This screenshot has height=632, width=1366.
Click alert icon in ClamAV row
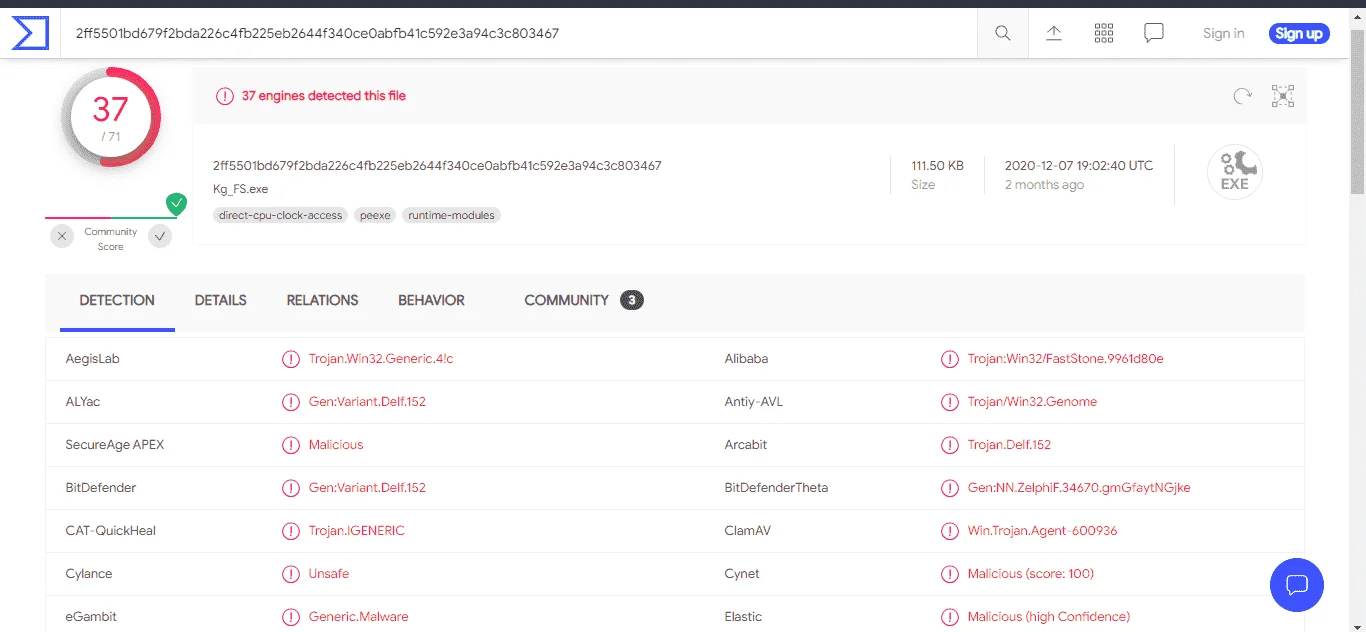[949, 531]
